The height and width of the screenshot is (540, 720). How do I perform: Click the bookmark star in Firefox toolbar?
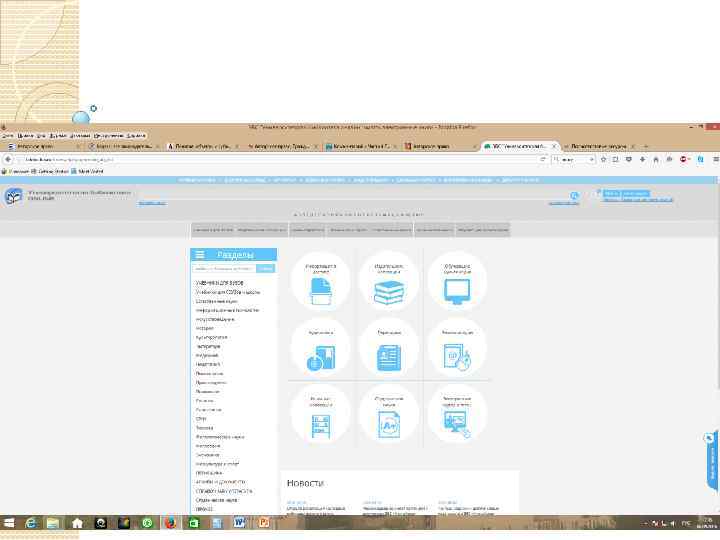(x=603, y=159)
